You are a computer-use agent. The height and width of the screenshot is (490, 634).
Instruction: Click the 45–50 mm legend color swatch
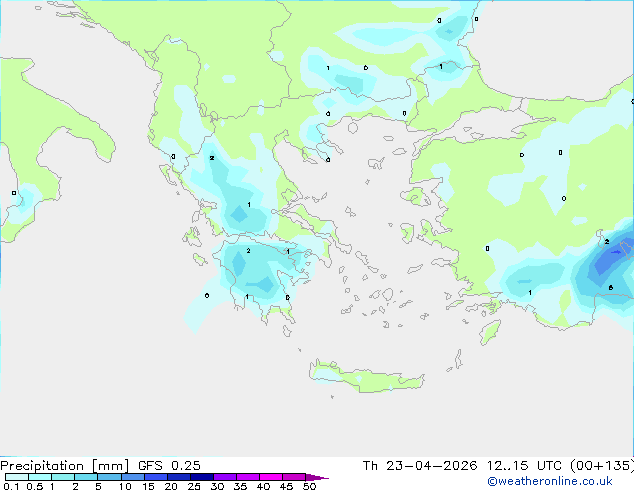click(x=294, y=477)
